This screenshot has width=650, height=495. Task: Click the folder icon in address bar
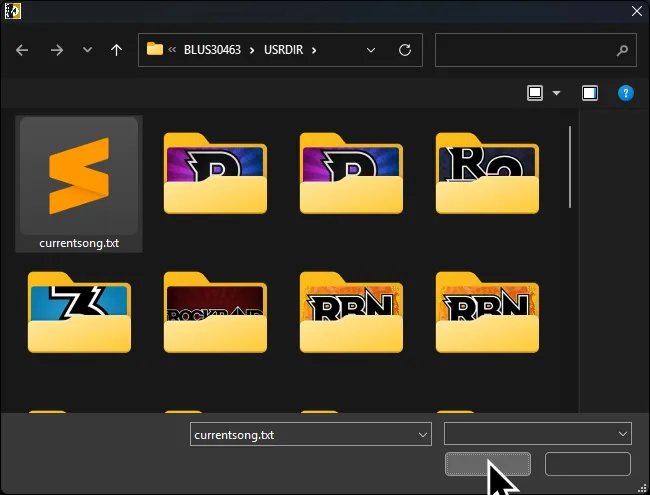point(155,49)
